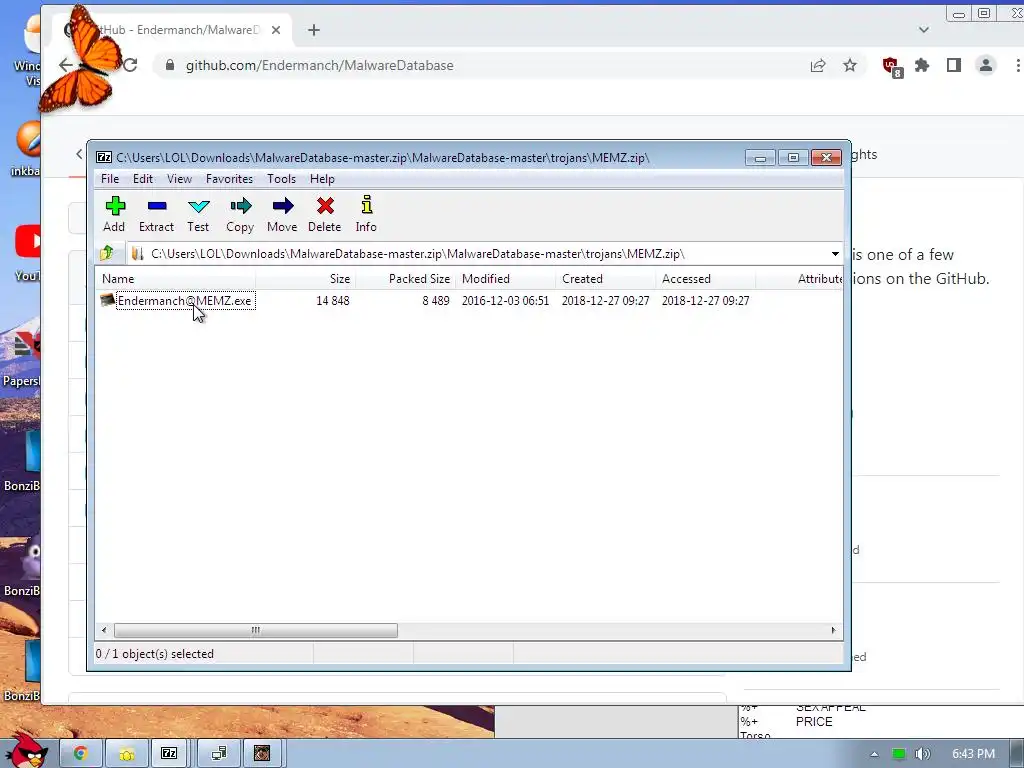Open File Explorer taskbar icon
The height and width of the screenshot is (768, 1024).
[126, 754]
